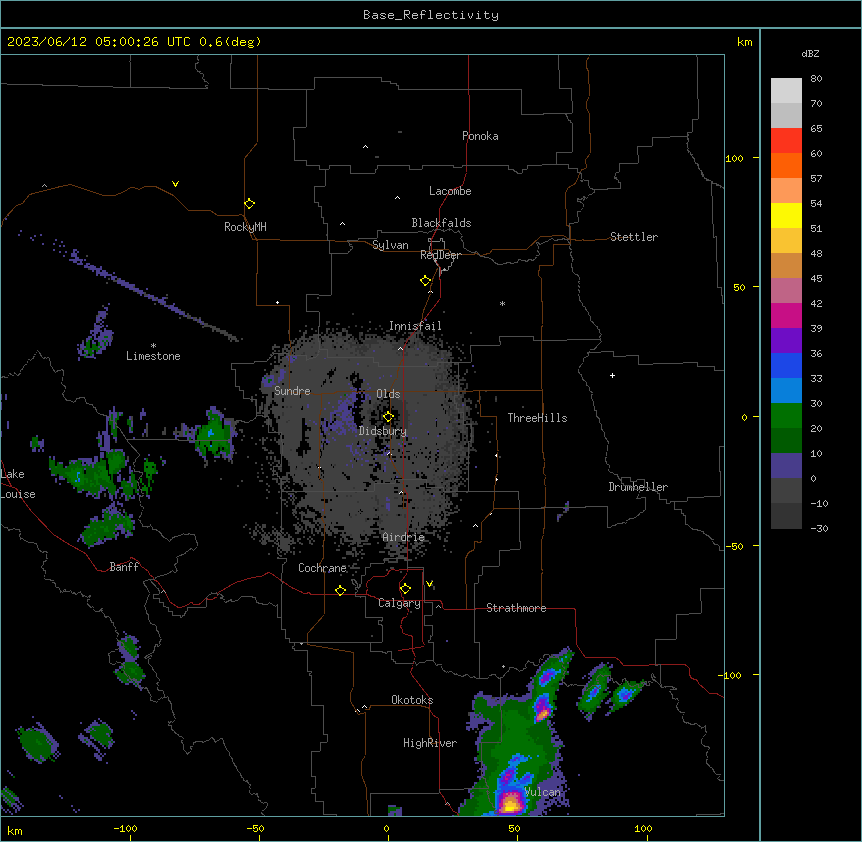
Task: Pick the indigo 0-10 dBZ legend color
Action: click(x=786, y=466)
